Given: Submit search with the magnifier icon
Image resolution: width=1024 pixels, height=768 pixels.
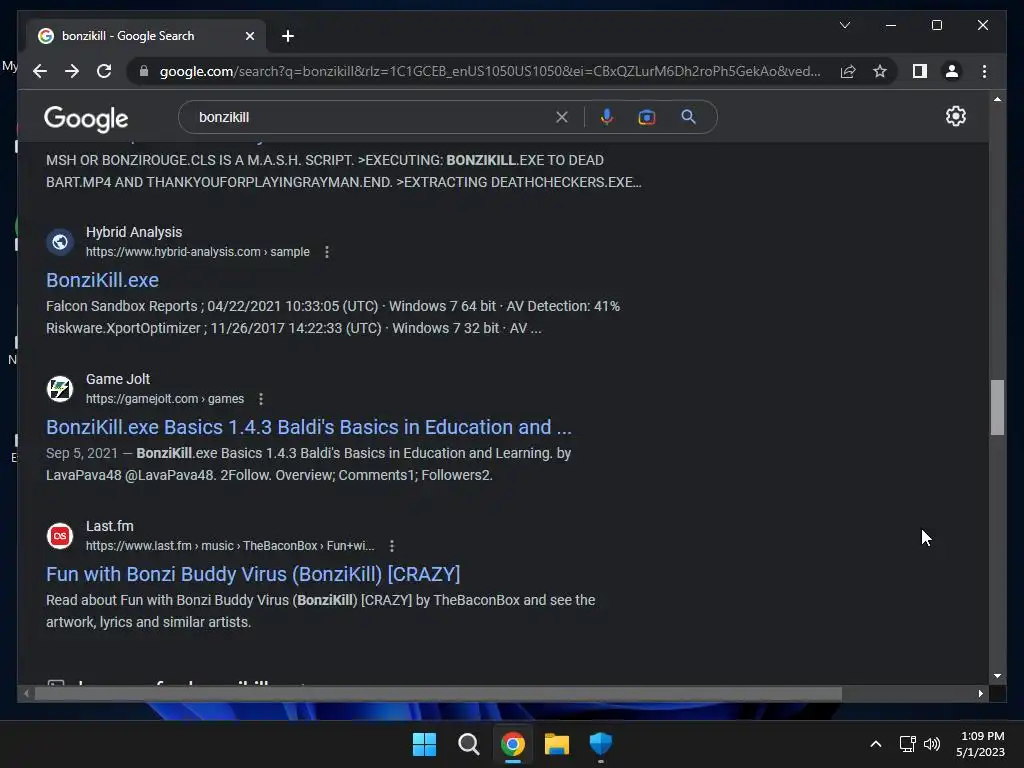Looking at the screenshot, I should 688,117.
